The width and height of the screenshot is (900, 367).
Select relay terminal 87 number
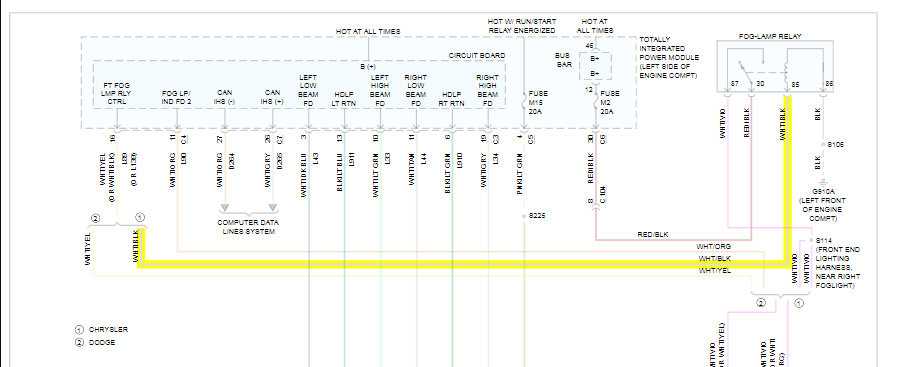(734, 84)
